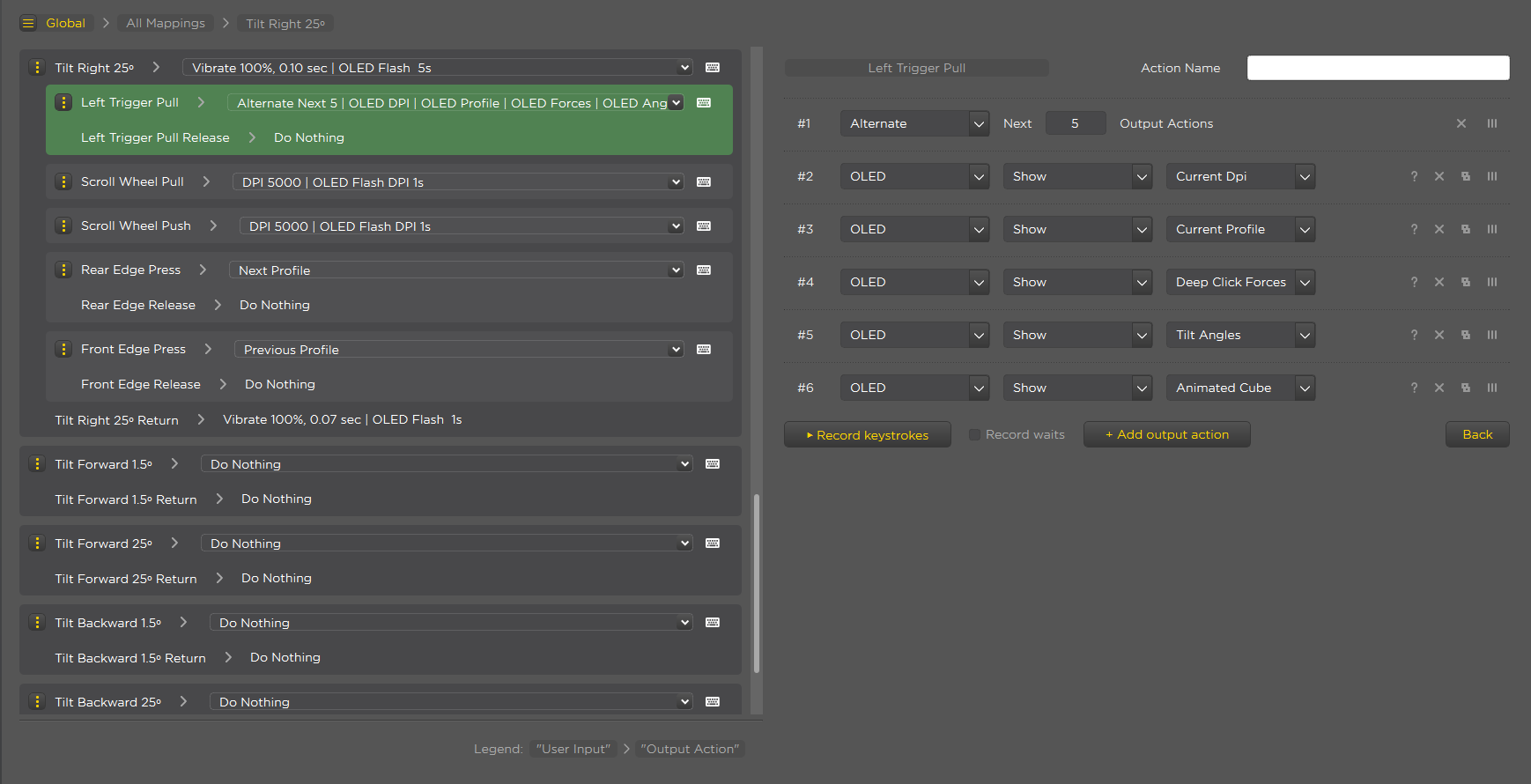1531x784 pixels.
Task: Delete output action #2 Current Dpi
Action: [1439, 176]
